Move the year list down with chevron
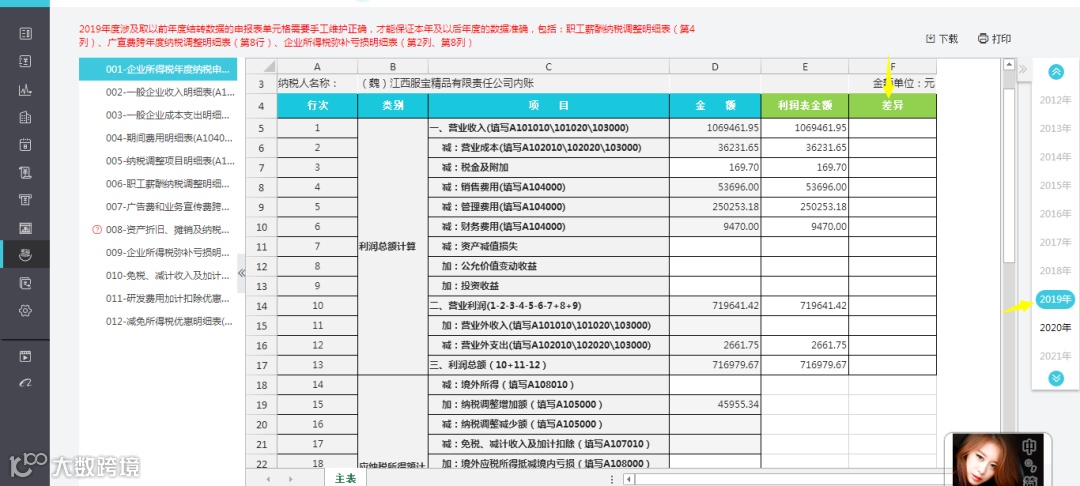 pos(1056,378)
